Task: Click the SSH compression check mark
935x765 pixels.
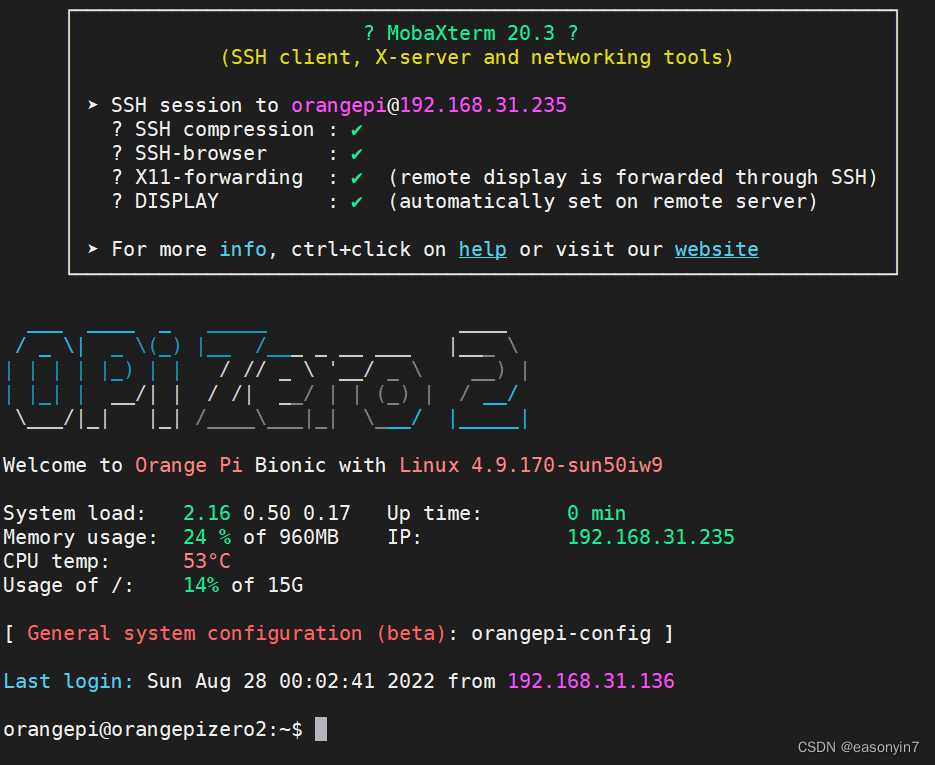Action: (x=357, y=130)
